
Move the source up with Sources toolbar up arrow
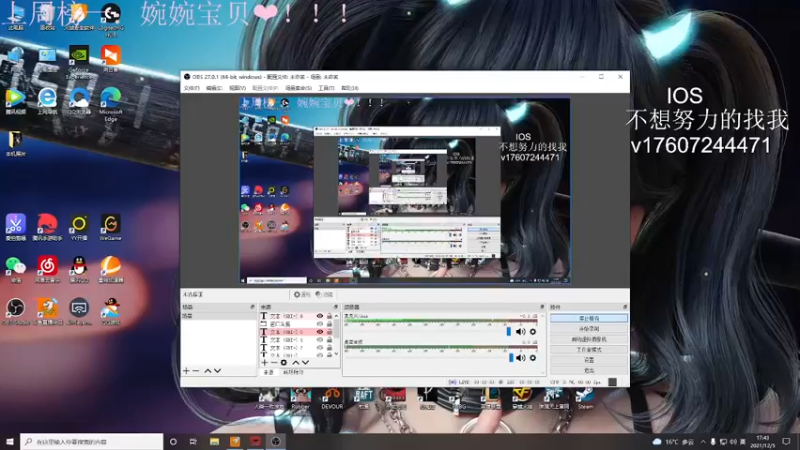tap(295, 362)
